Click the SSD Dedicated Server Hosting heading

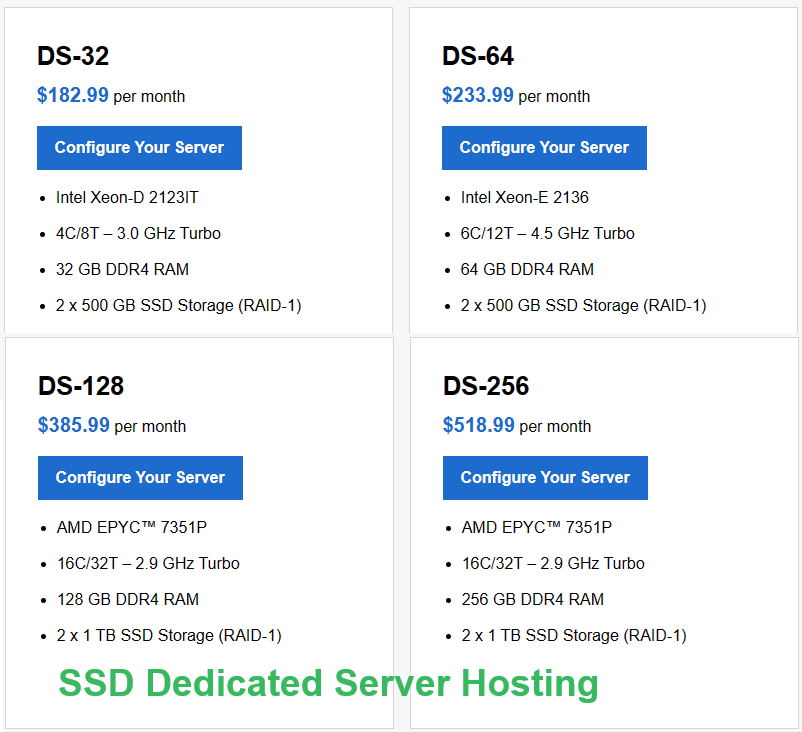click(328, 684)
